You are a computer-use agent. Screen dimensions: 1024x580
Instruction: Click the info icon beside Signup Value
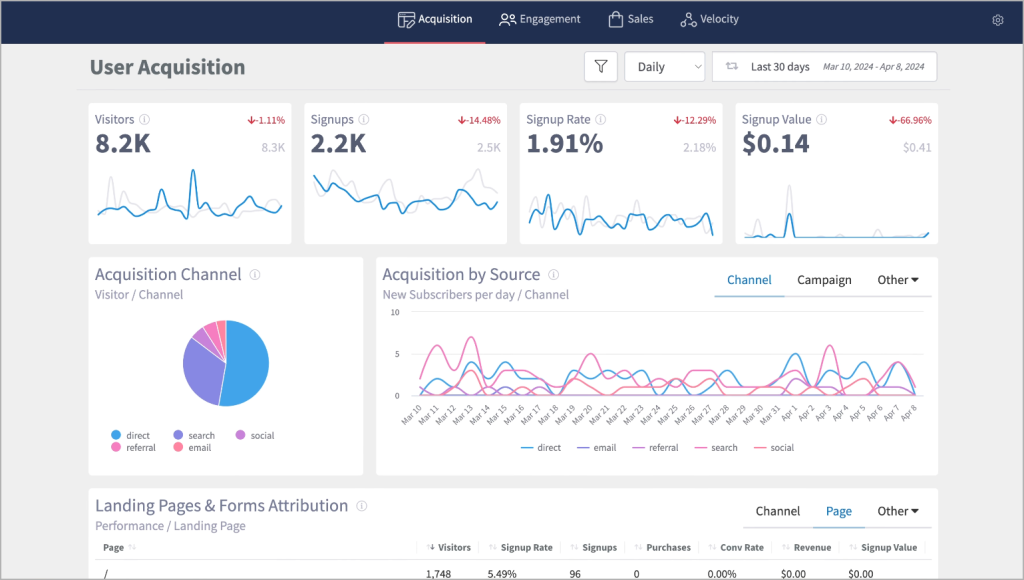point(821,120)
